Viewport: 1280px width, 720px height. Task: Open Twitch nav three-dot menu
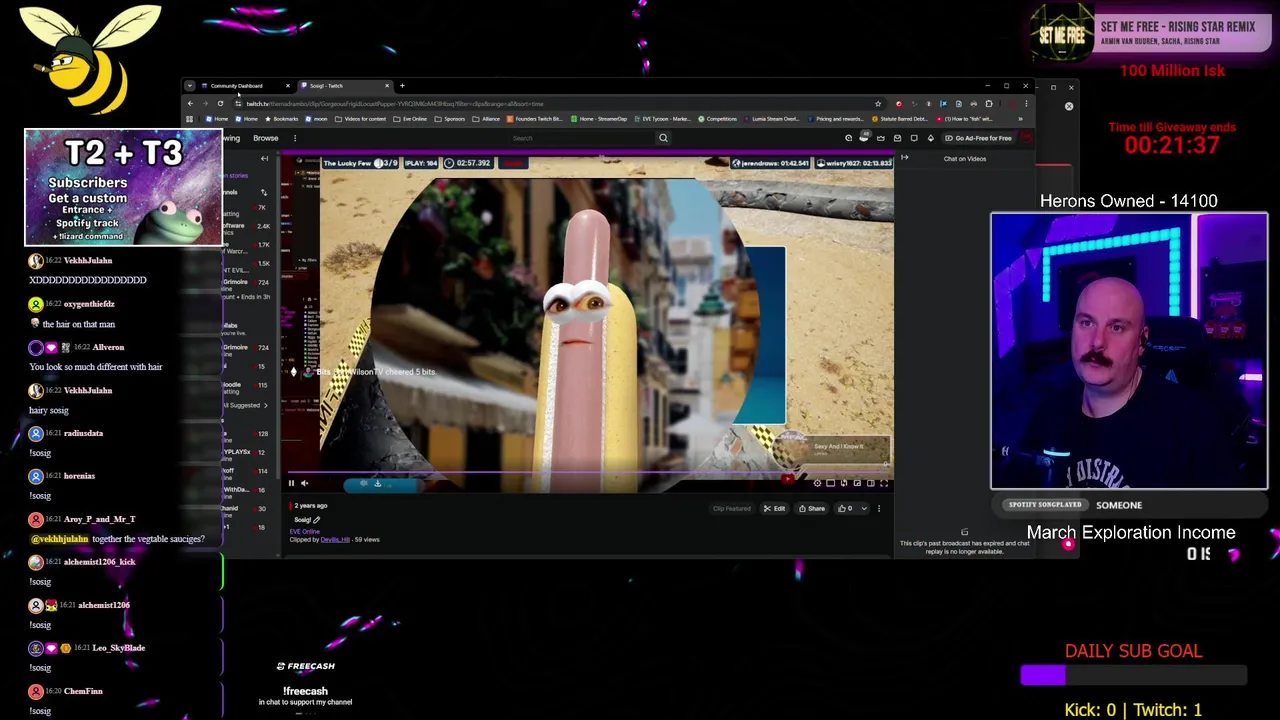click(x=295, y=138)
